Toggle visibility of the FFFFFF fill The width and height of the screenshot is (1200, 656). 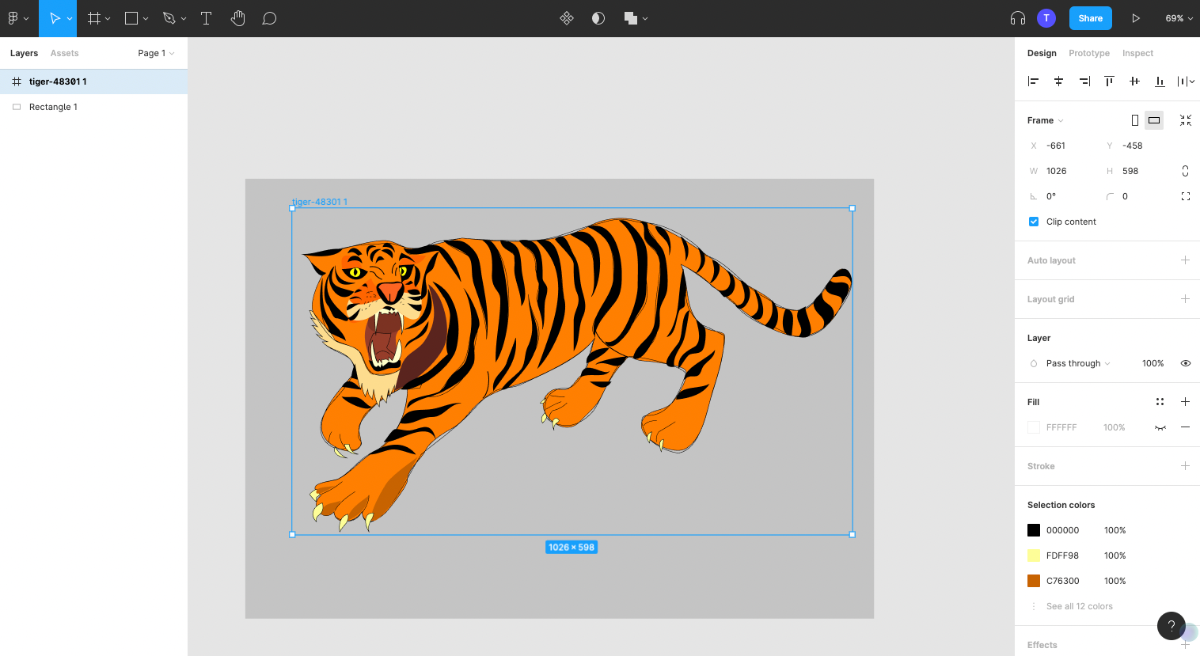click(1160, 427)
